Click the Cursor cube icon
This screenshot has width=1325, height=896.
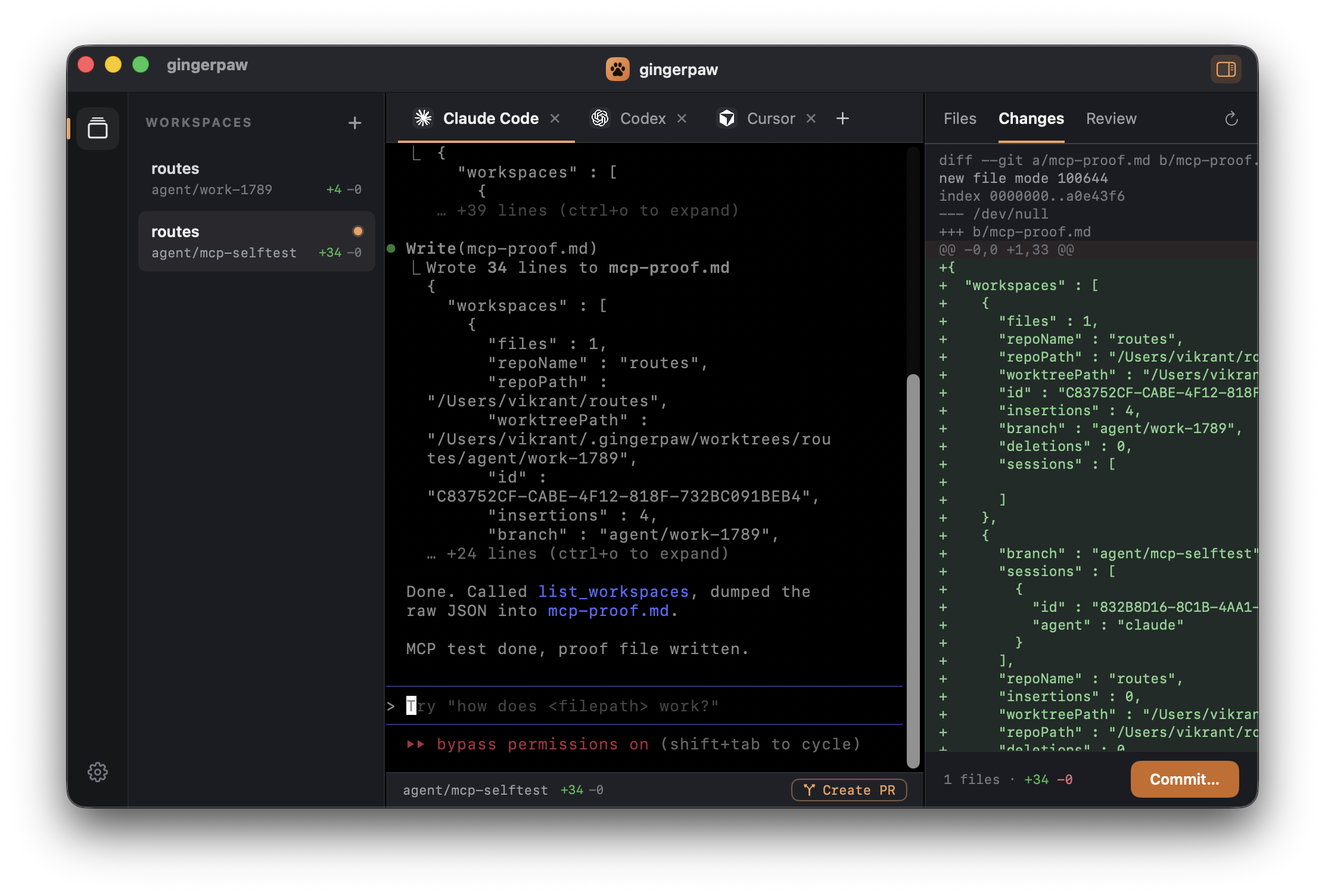[x=726, y=119]
